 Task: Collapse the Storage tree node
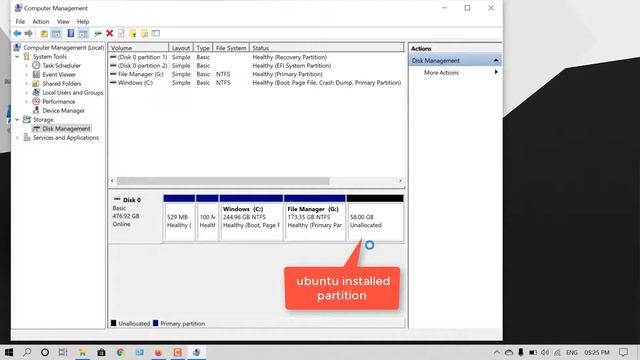pos(17,120)
